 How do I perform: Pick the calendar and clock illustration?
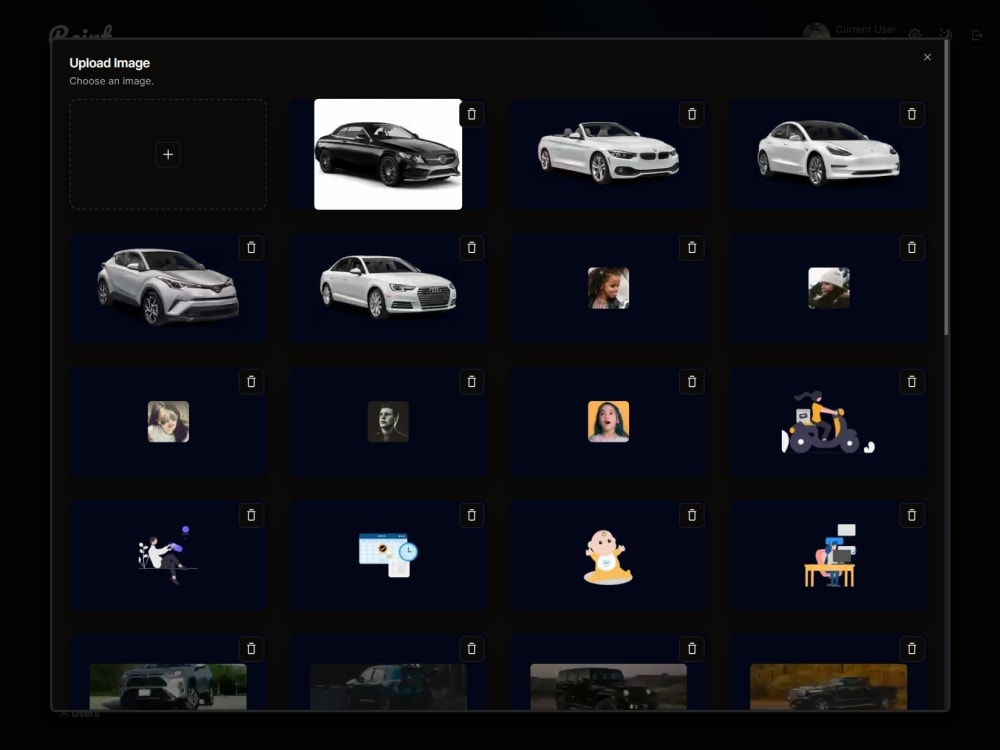(x=388, y=555)
